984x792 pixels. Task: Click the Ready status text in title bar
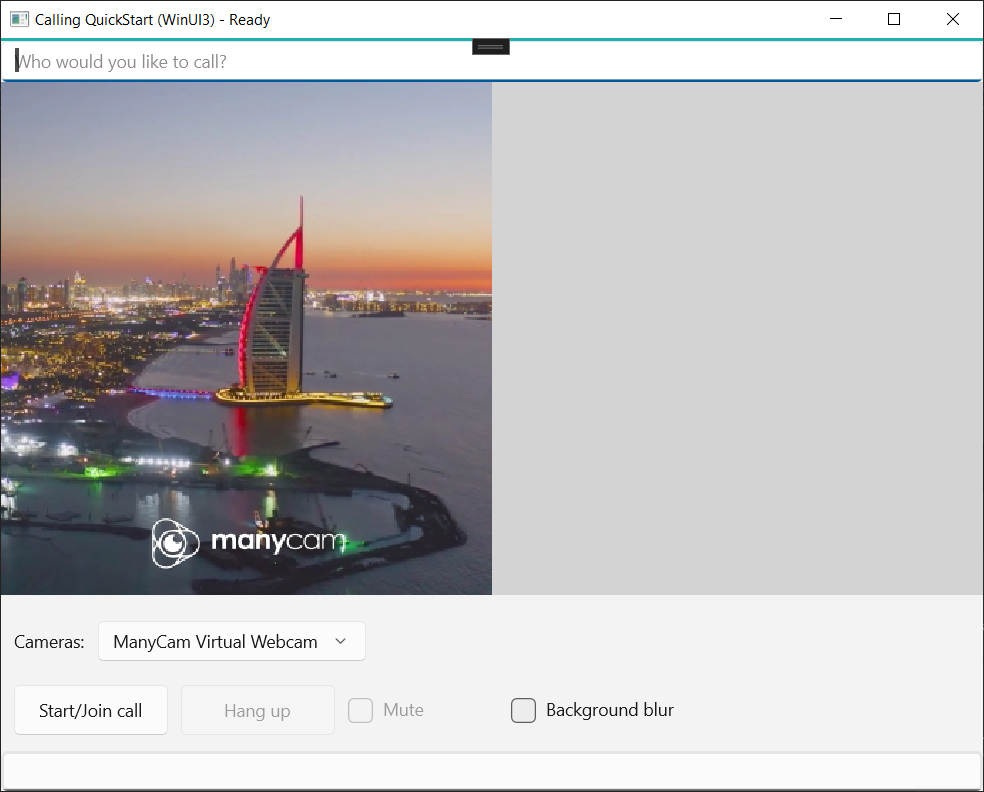[248, 18]
